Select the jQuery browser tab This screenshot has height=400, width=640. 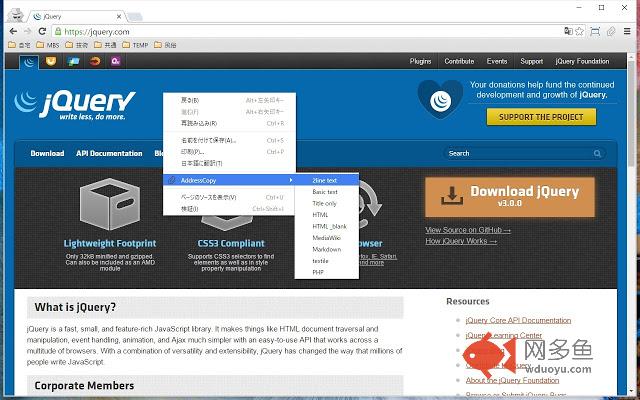point(76,17)
